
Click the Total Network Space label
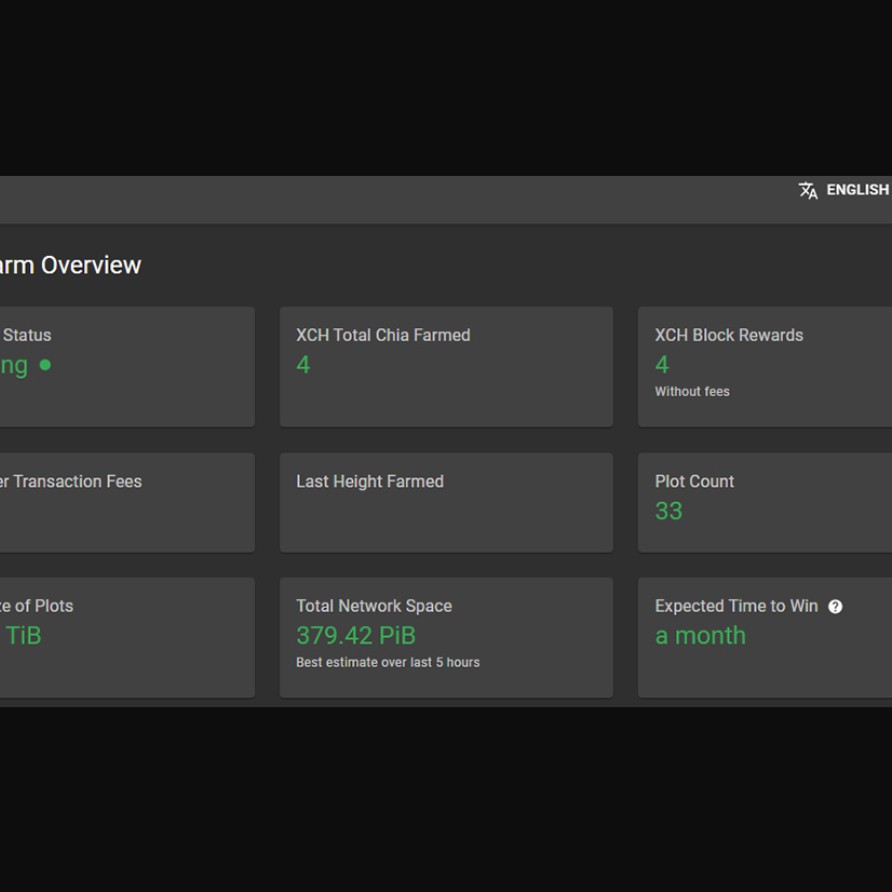click(373, 606)
